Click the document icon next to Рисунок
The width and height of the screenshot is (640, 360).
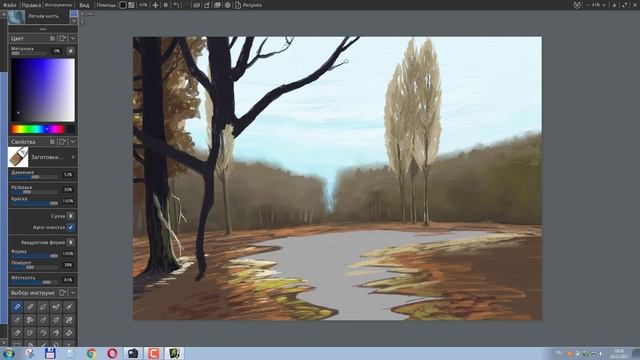coord(238,5)
